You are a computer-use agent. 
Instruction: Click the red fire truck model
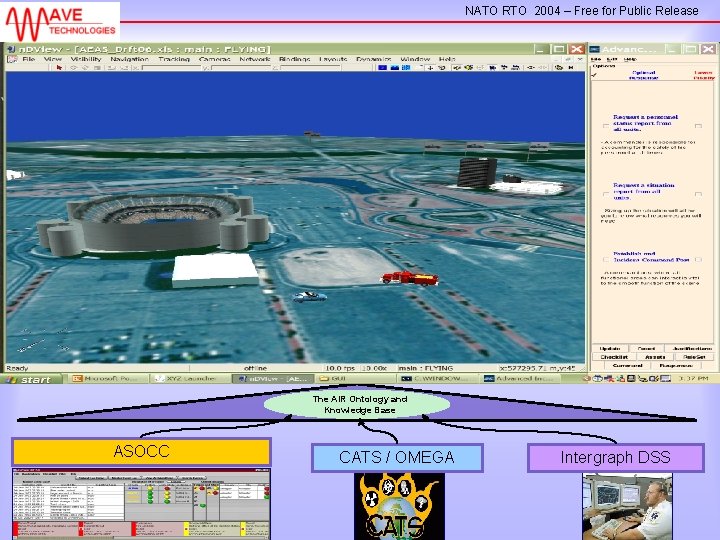tap(410, 278)
